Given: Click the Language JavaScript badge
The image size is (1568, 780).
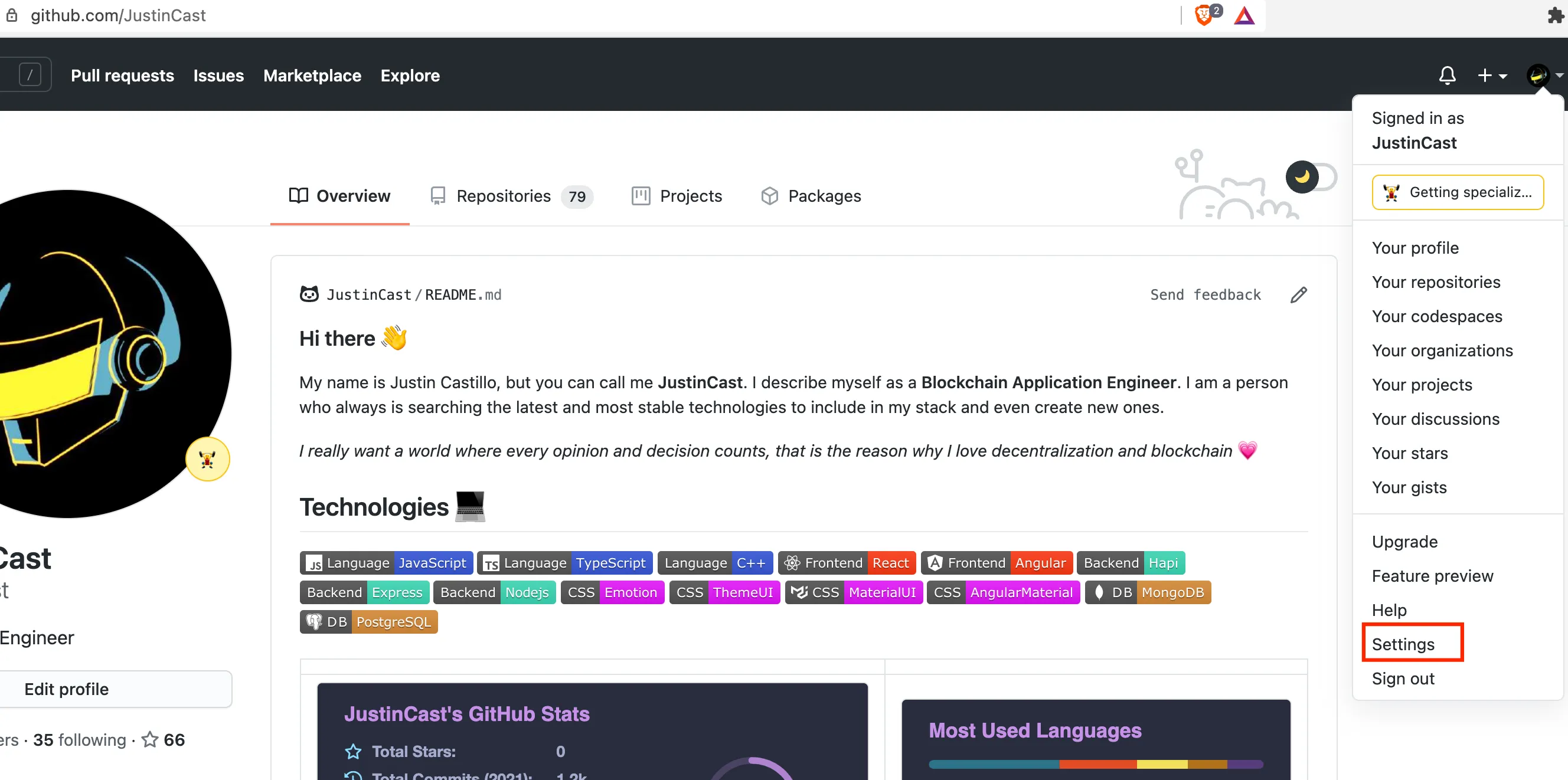Looking at the screenshot, I should click(386, 563).
